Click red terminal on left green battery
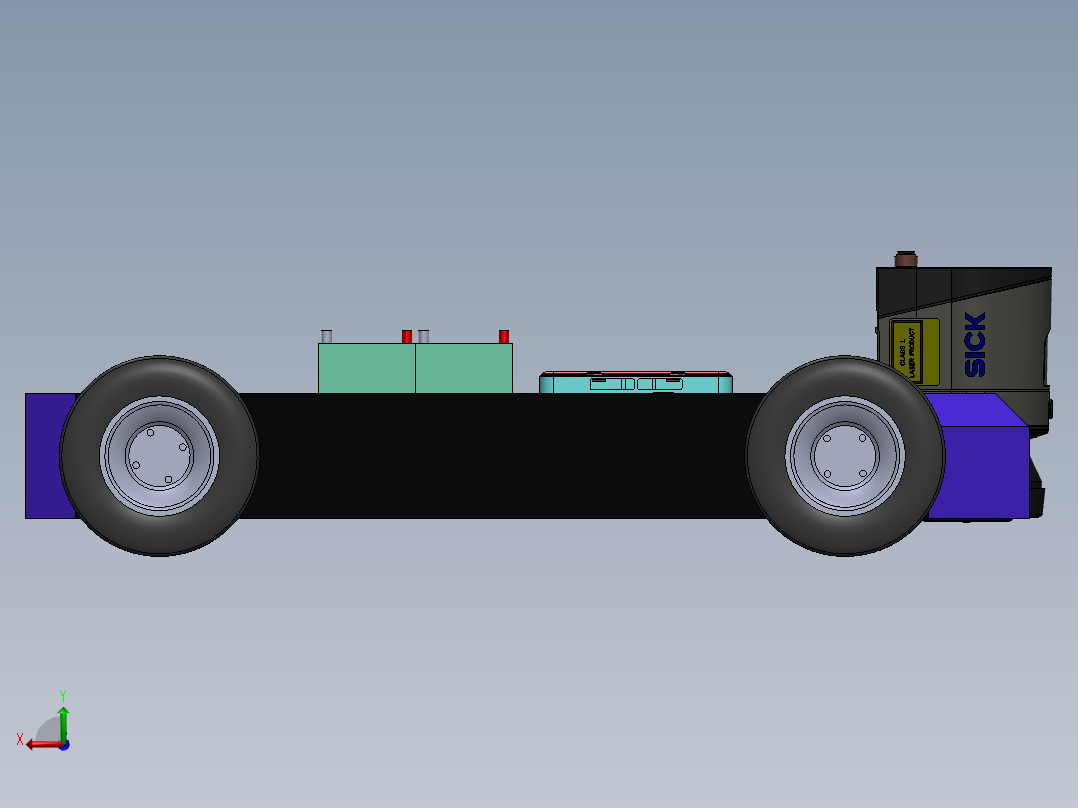1078x808 pixels. (x=407, y=336)
